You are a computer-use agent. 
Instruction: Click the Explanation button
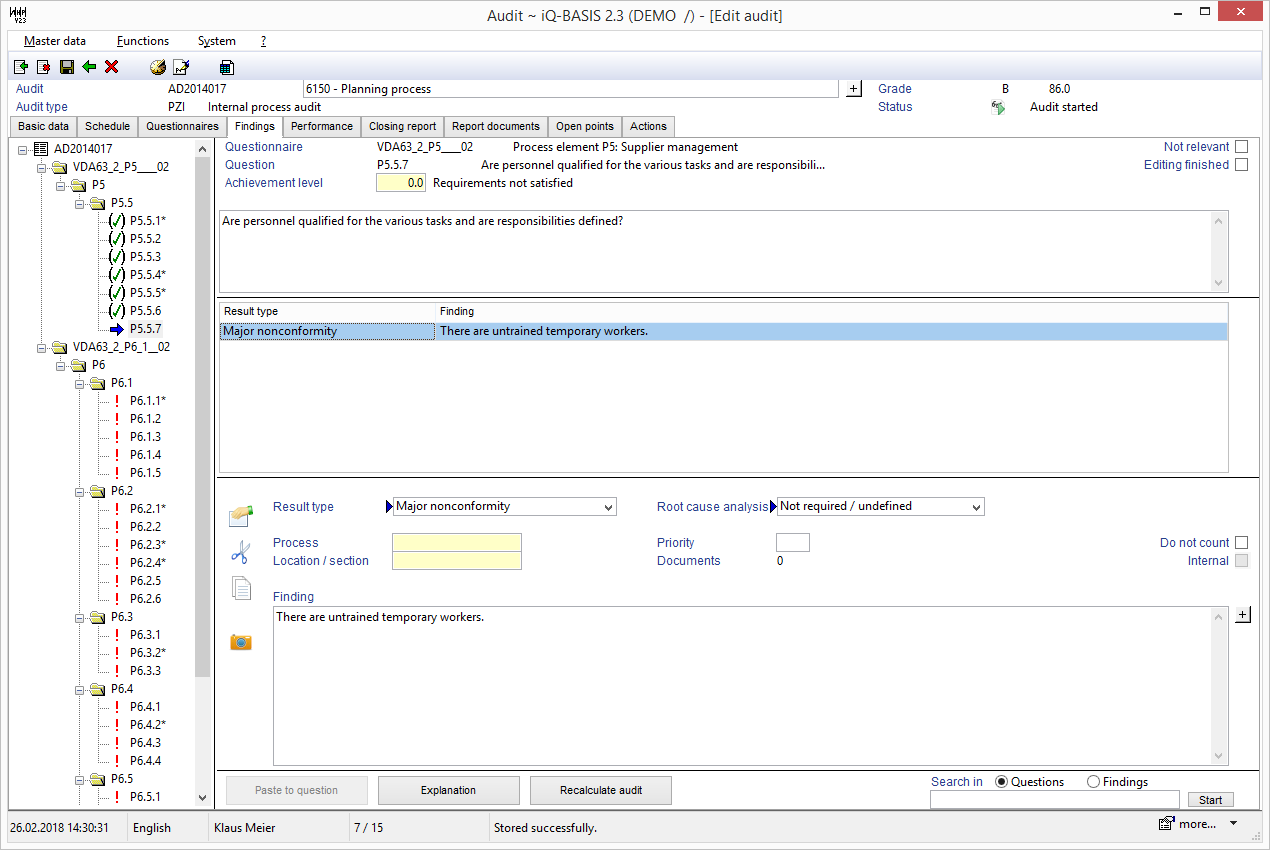[449, 790]
